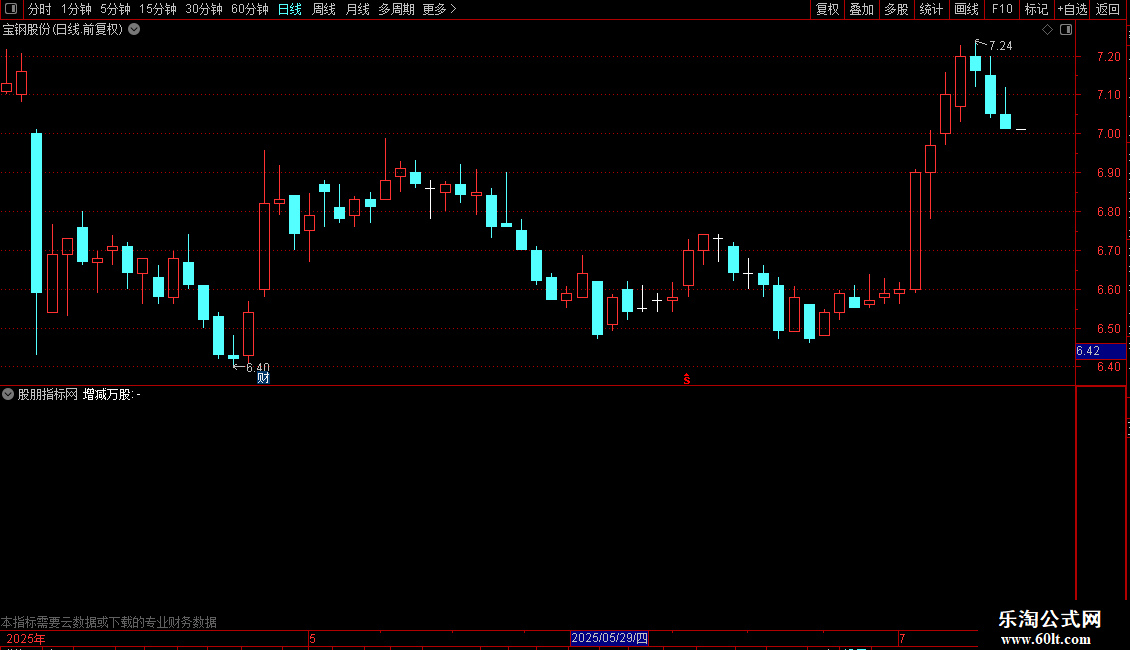Click the 增减万股 indicator label

(107, 394)
